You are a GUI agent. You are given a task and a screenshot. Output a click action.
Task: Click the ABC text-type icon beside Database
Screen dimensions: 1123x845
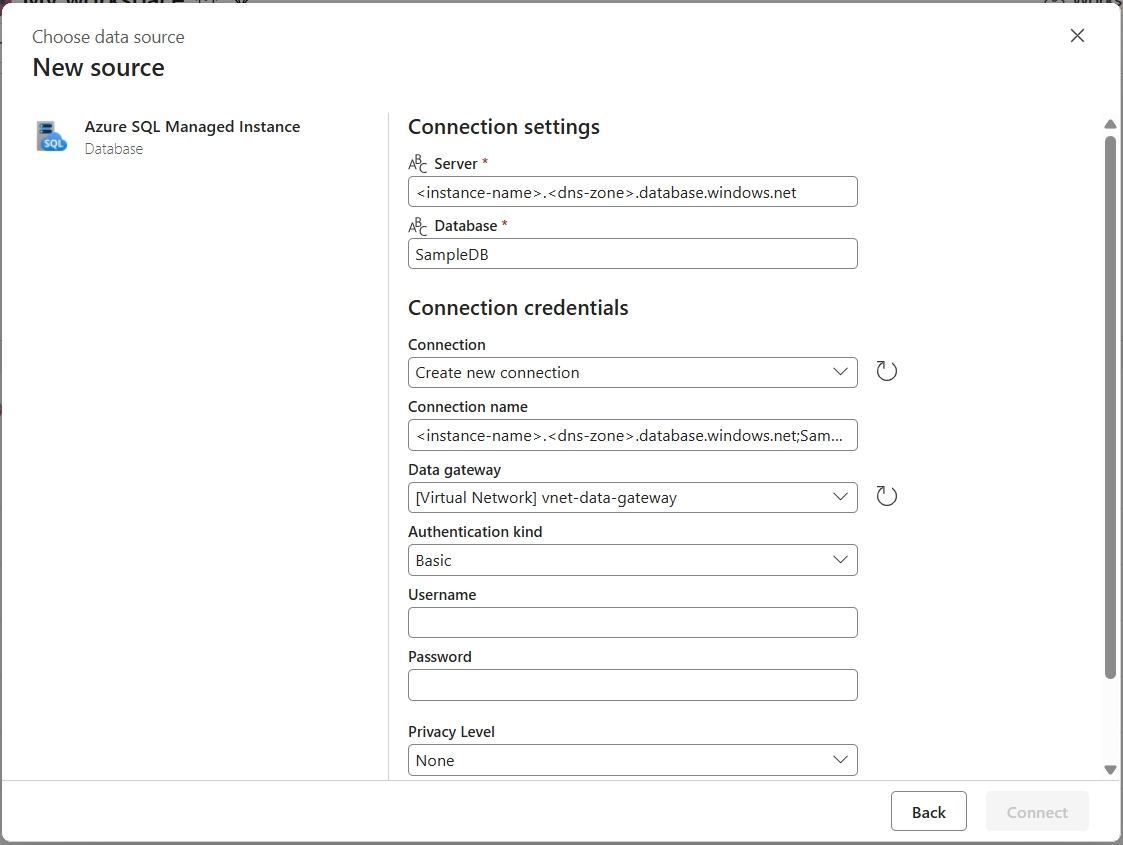(417, 225)
